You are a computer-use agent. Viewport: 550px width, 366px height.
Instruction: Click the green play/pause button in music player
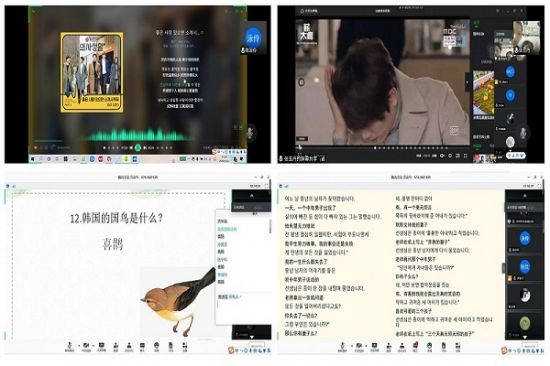click(x=138, y=148)
